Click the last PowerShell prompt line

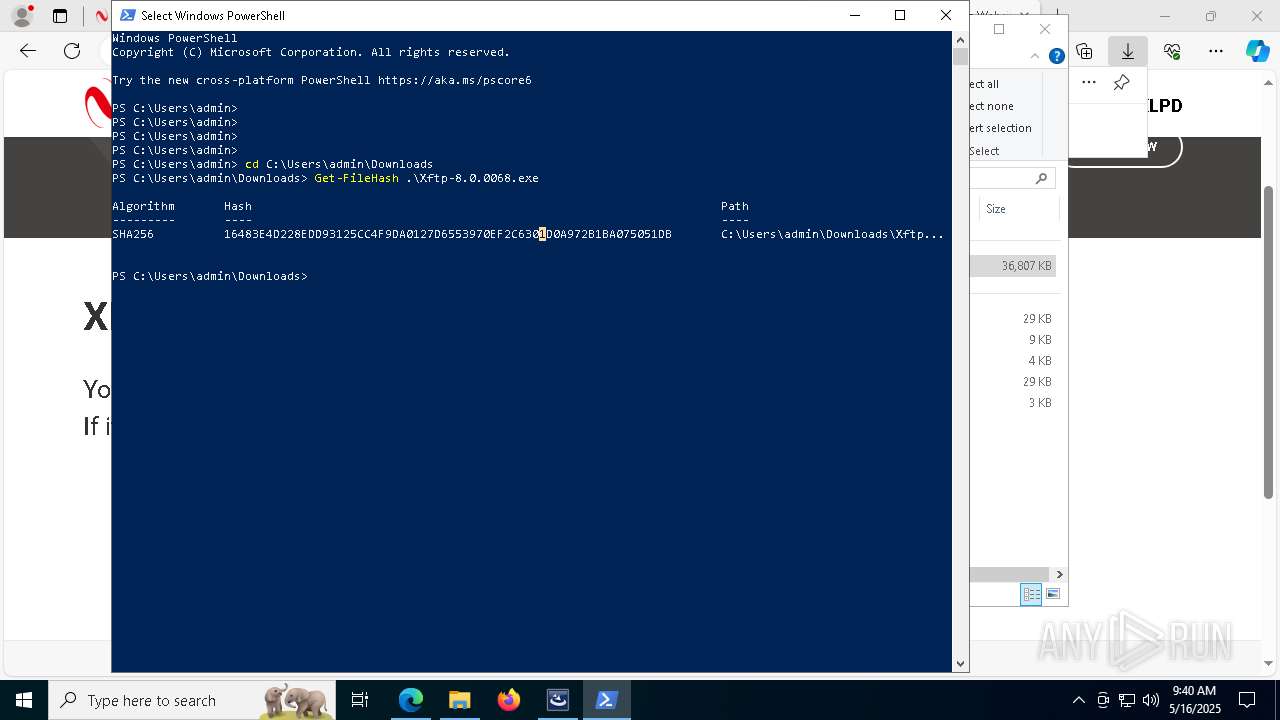click(x=210, y=276)
